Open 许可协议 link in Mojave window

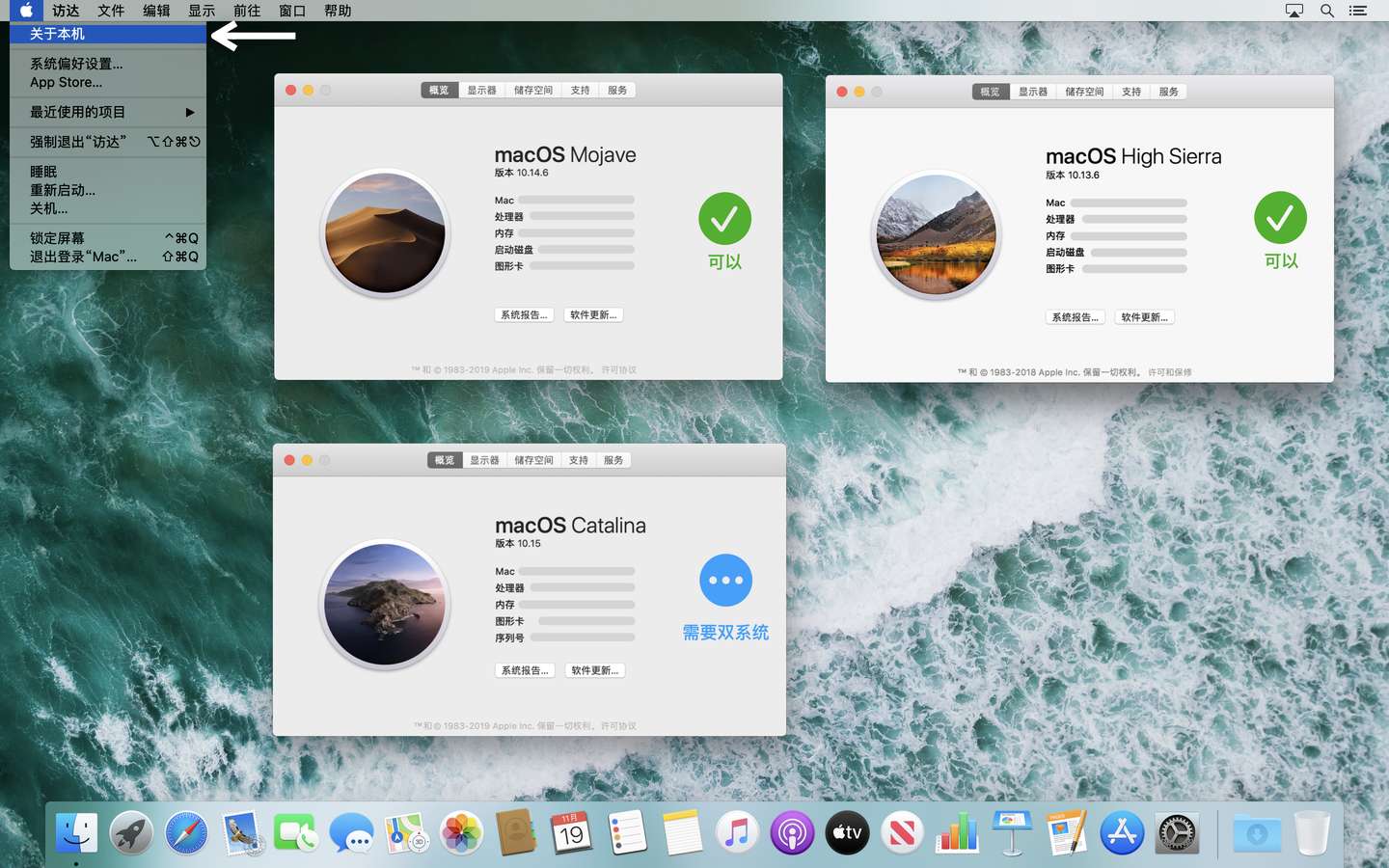619,370
